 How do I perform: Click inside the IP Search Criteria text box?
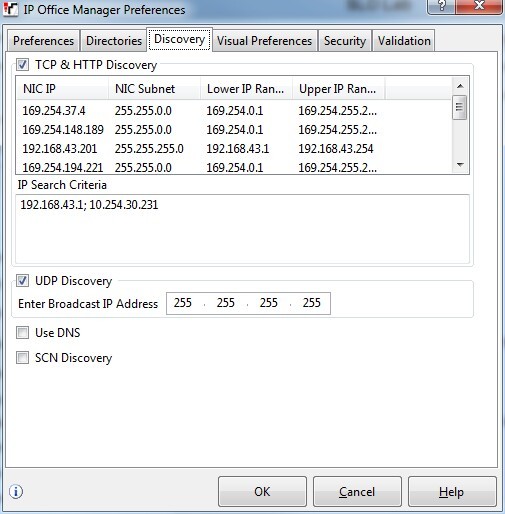pyautogui.click(x=242, y=229)
